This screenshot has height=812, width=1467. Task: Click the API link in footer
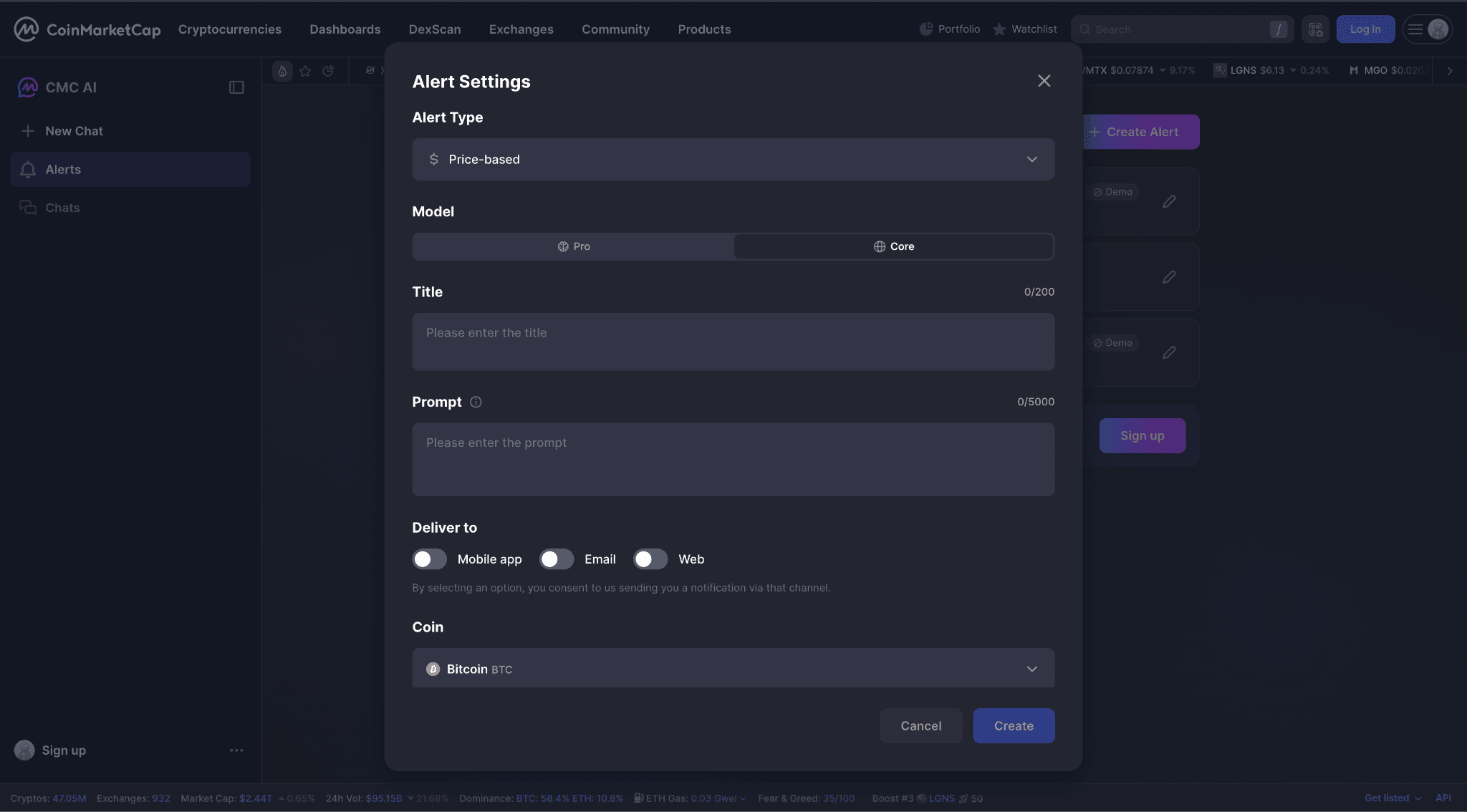point(1443,798)
